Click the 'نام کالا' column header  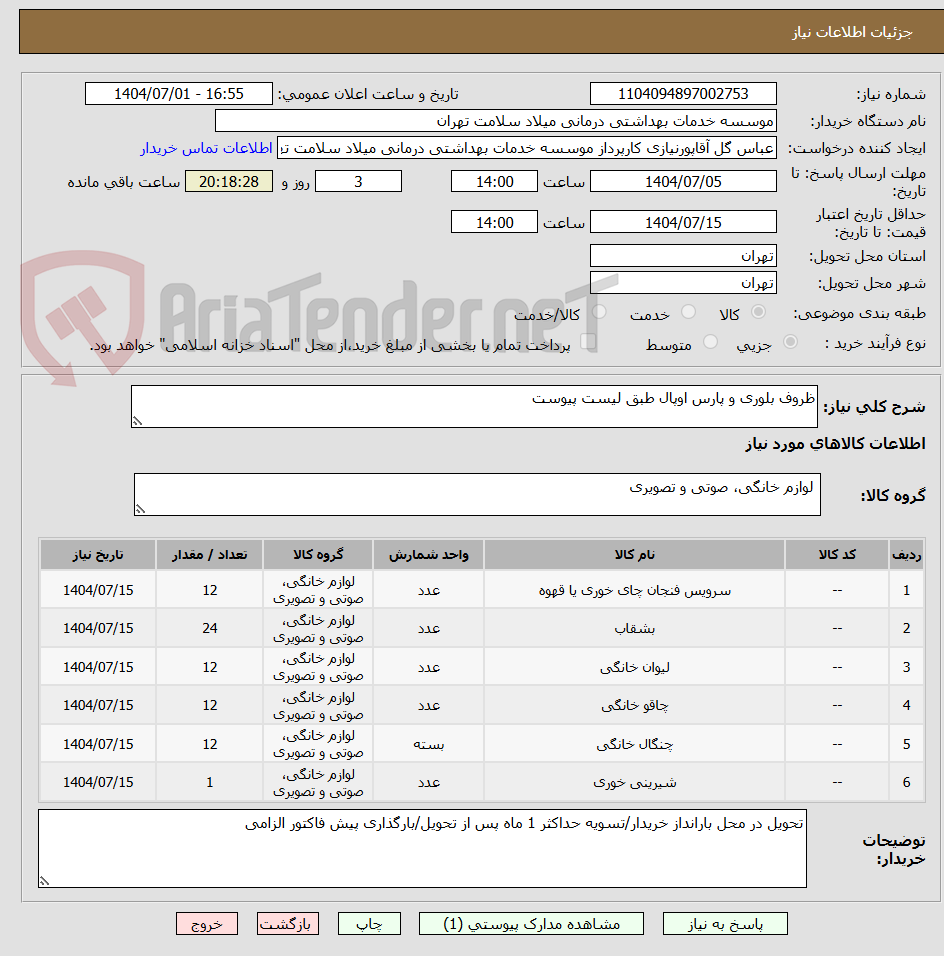click(x=634, y=554)
